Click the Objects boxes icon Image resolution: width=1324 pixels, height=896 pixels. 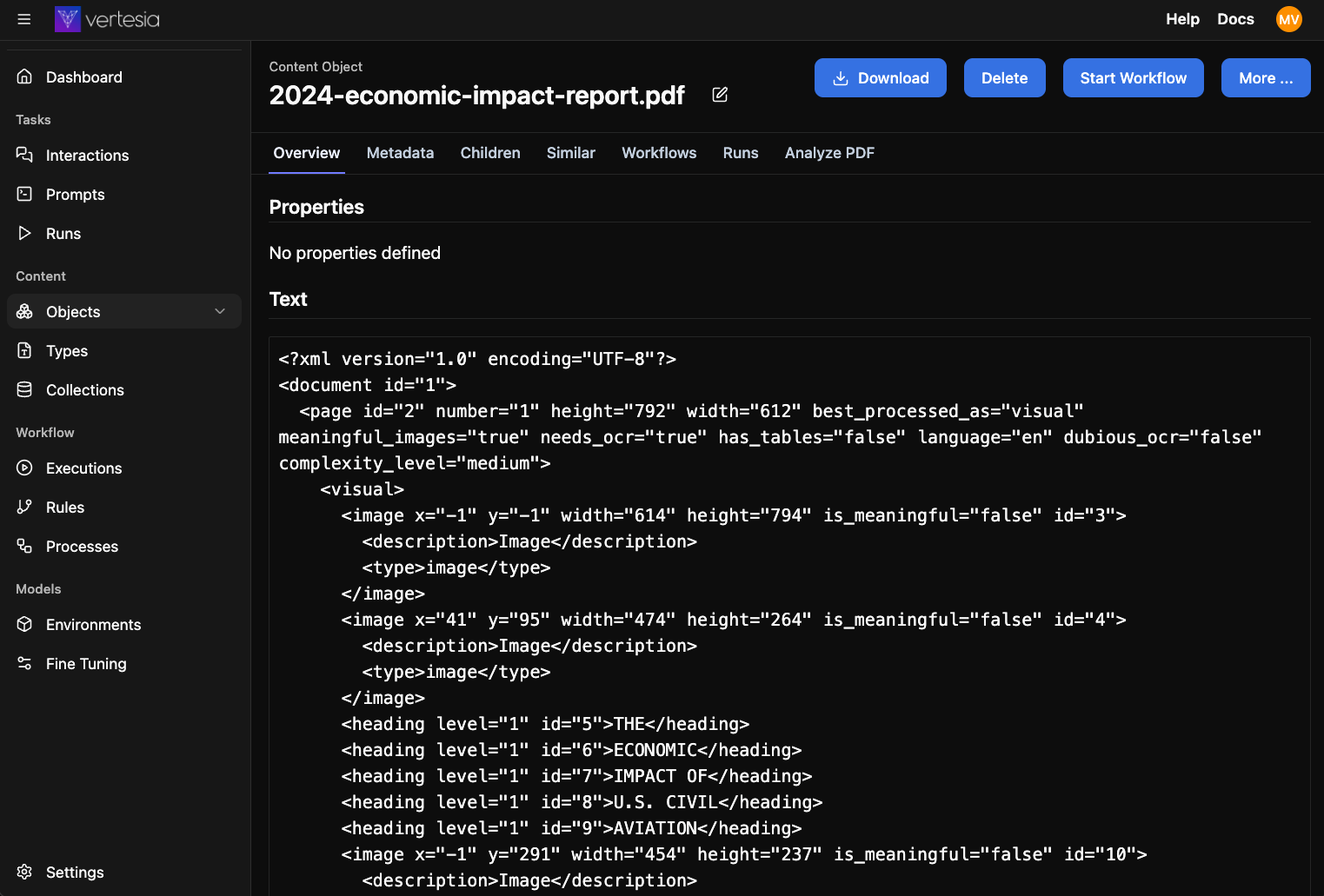click(24, 311)
